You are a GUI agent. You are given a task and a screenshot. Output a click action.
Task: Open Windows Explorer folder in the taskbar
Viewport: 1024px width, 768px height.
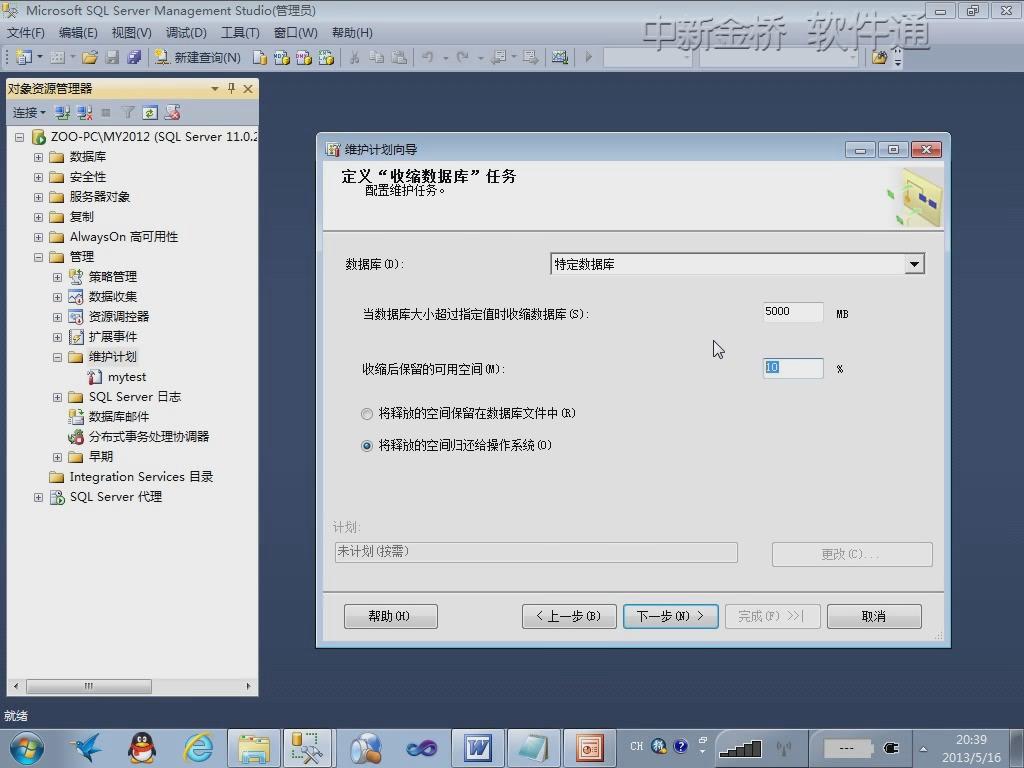pos(254,748)
